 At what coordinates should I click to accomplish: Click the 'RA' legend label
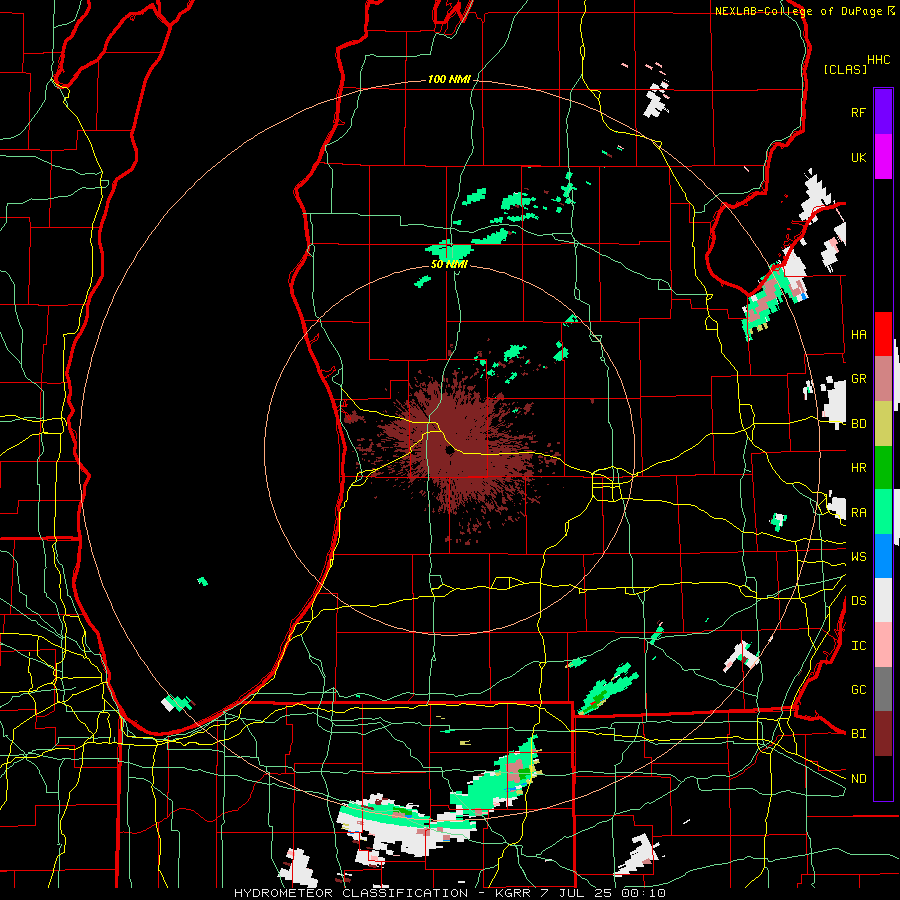tap(858, 512)
